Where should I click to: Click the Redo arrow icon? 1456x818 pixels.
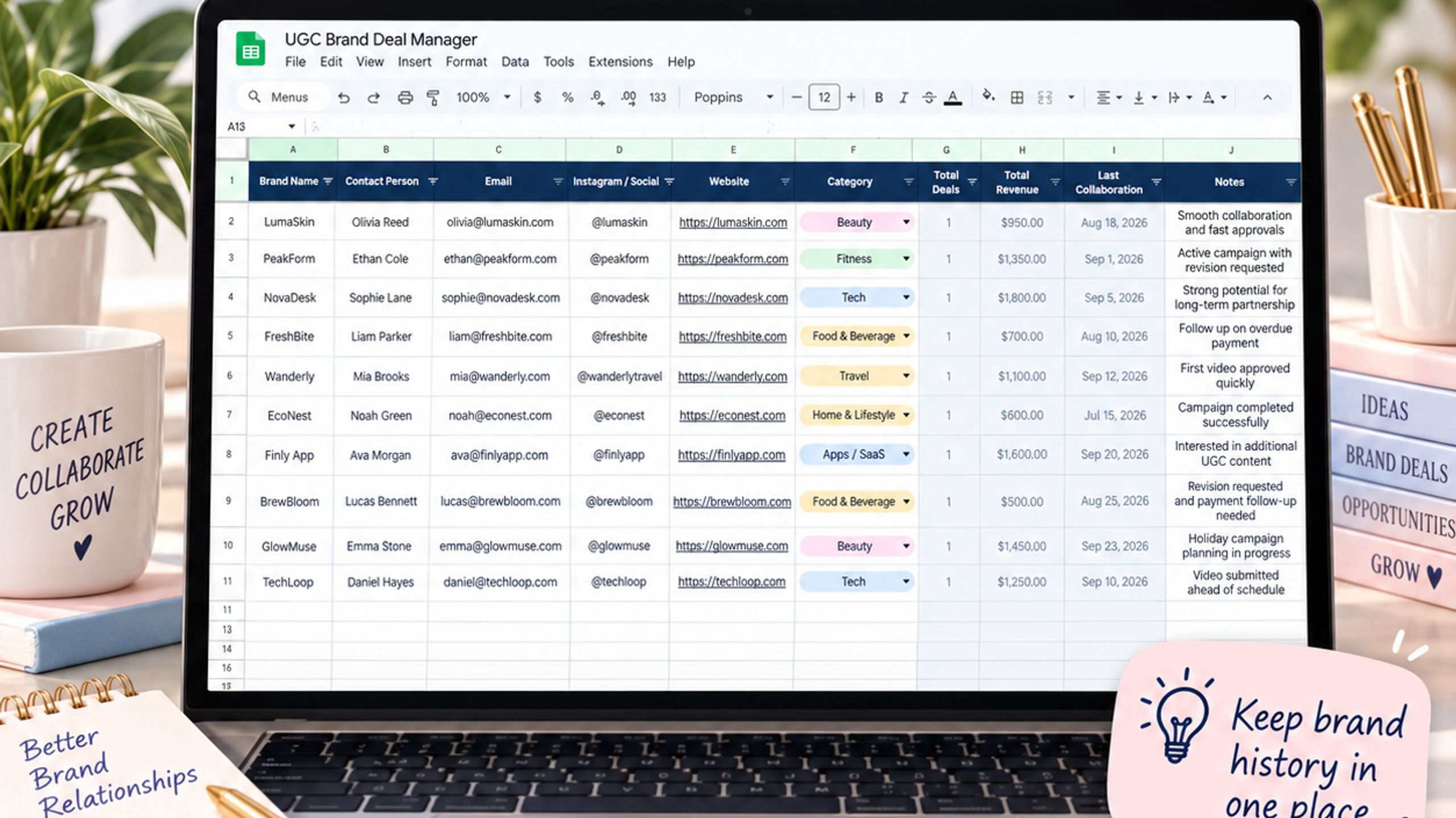click(x=374, y=98)
